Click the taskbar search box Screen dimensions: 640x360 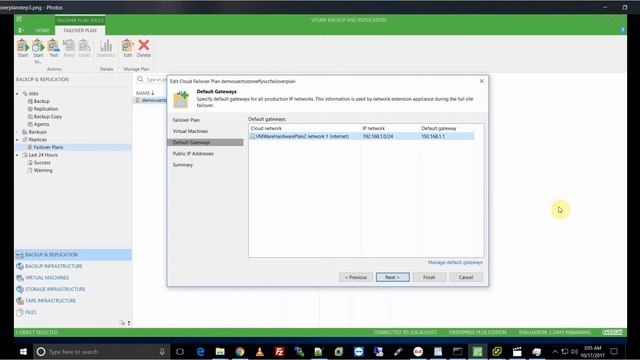101,351
